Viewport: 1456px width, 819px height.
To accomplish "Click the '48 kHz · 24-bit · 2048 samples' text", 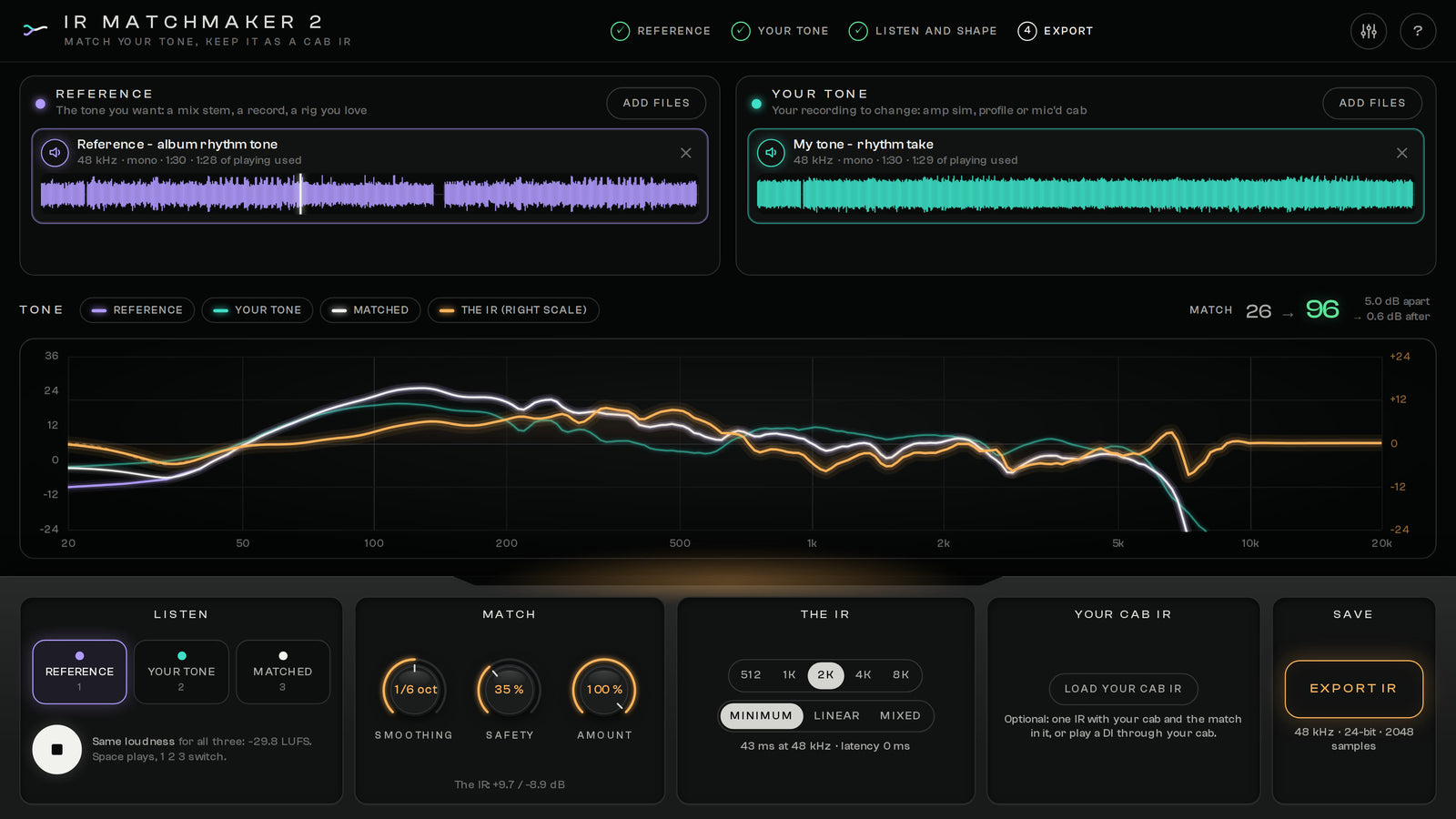I will pos(1353,739).
